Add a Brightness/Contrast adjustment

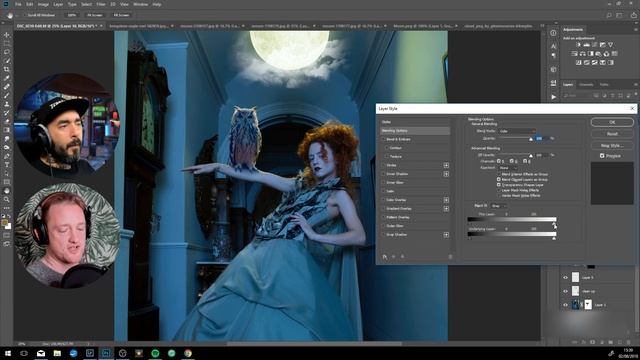click(578, 44)
